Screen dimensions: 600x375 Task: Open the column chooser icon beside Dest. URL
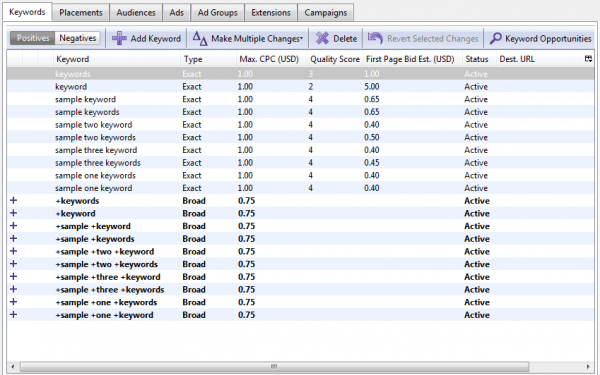point(588,59)
